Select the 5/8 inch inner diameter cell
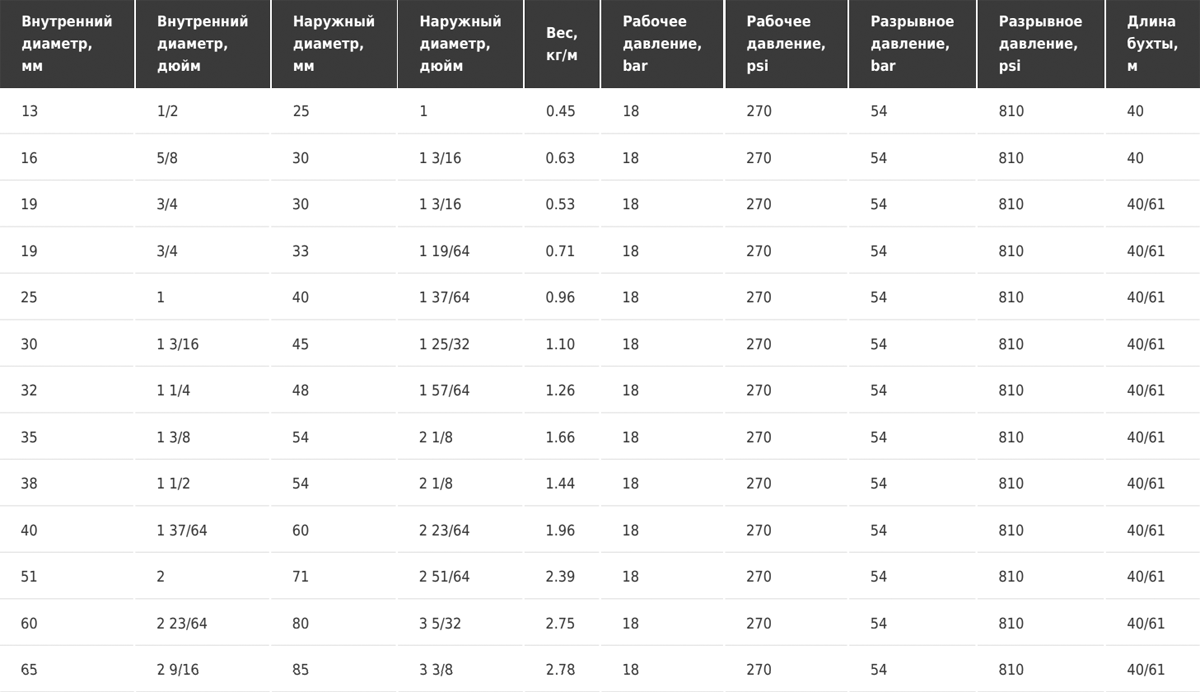 click(x=203, y=158)
